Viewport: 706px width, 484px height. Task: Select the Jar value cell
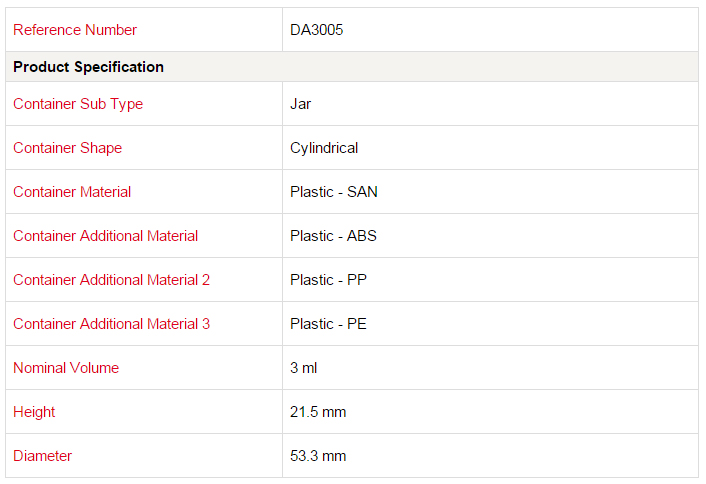490,104
